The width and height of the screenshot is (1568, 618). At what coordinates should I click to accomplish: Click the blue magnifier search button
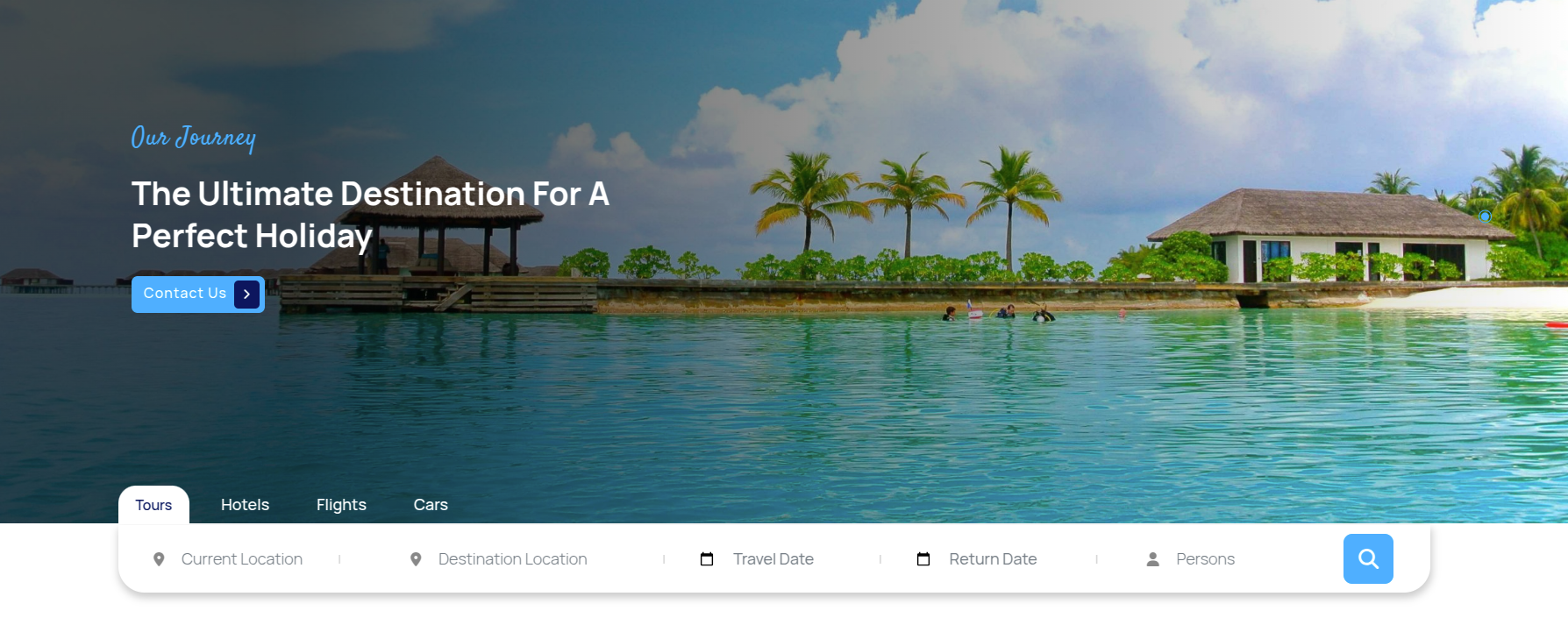point(1368,558)
